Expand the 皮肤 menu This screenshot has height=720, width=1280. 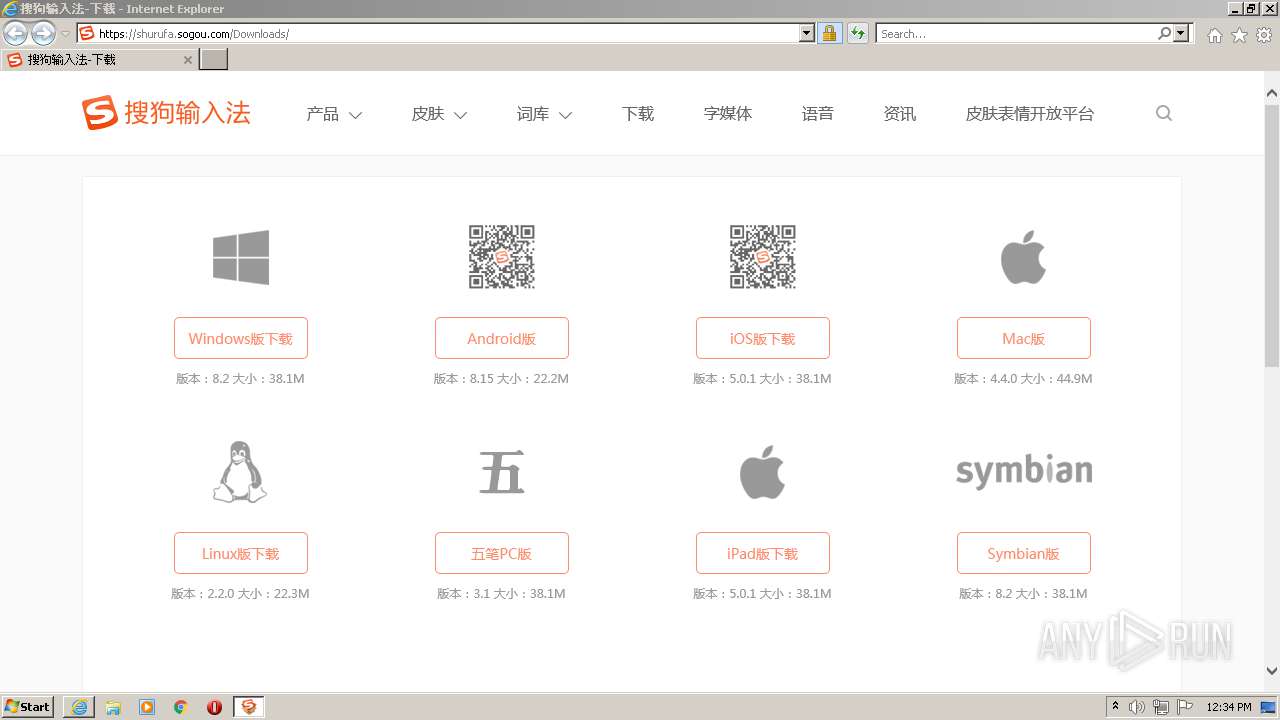(x=439, y=114)
